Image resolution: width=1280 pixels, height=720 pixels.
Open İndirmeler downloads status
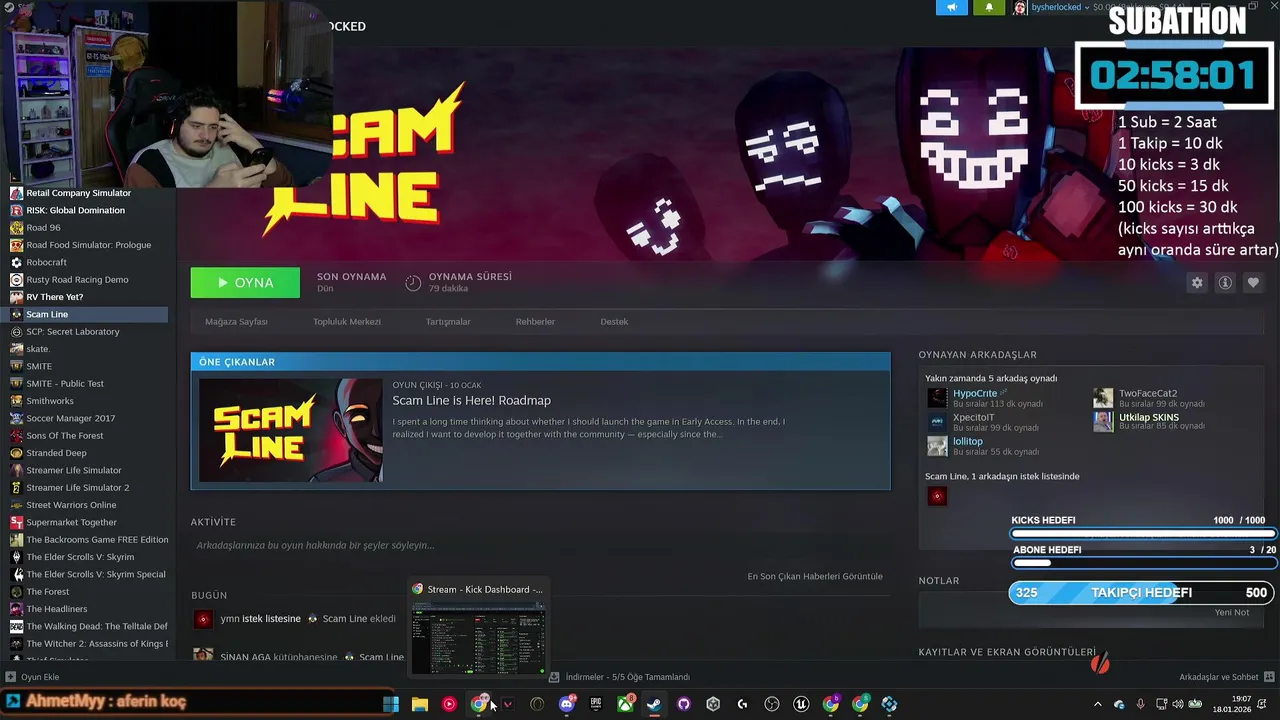(620, 677)
